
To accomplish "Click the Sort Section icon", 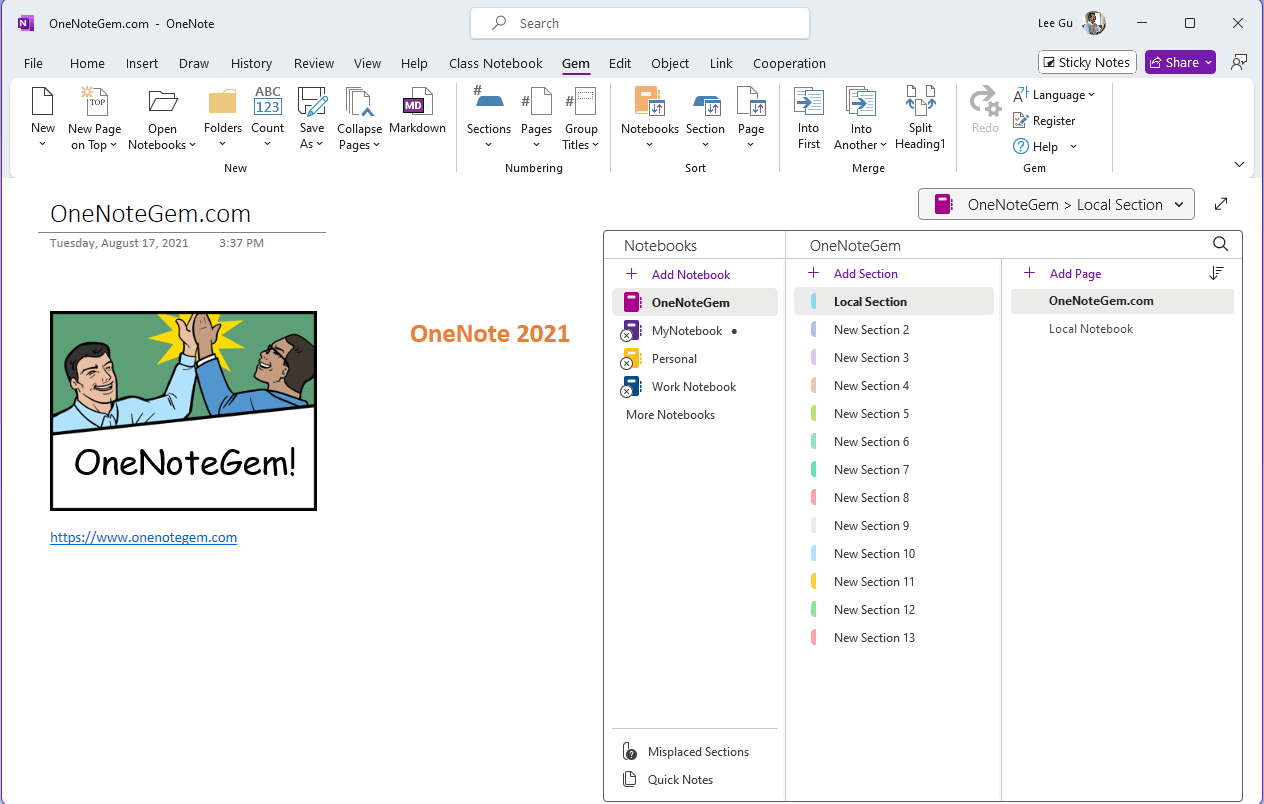I will pyautogui.click(x=705, y=104).
